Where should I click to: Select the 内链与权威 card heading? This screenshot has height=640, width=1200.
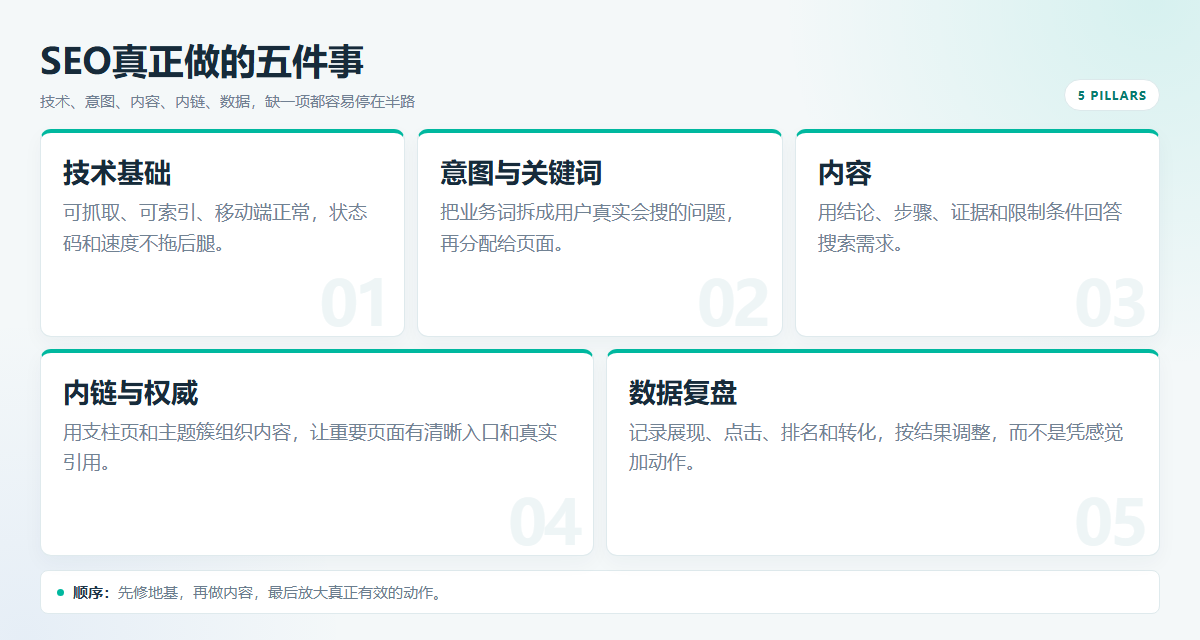131,393
